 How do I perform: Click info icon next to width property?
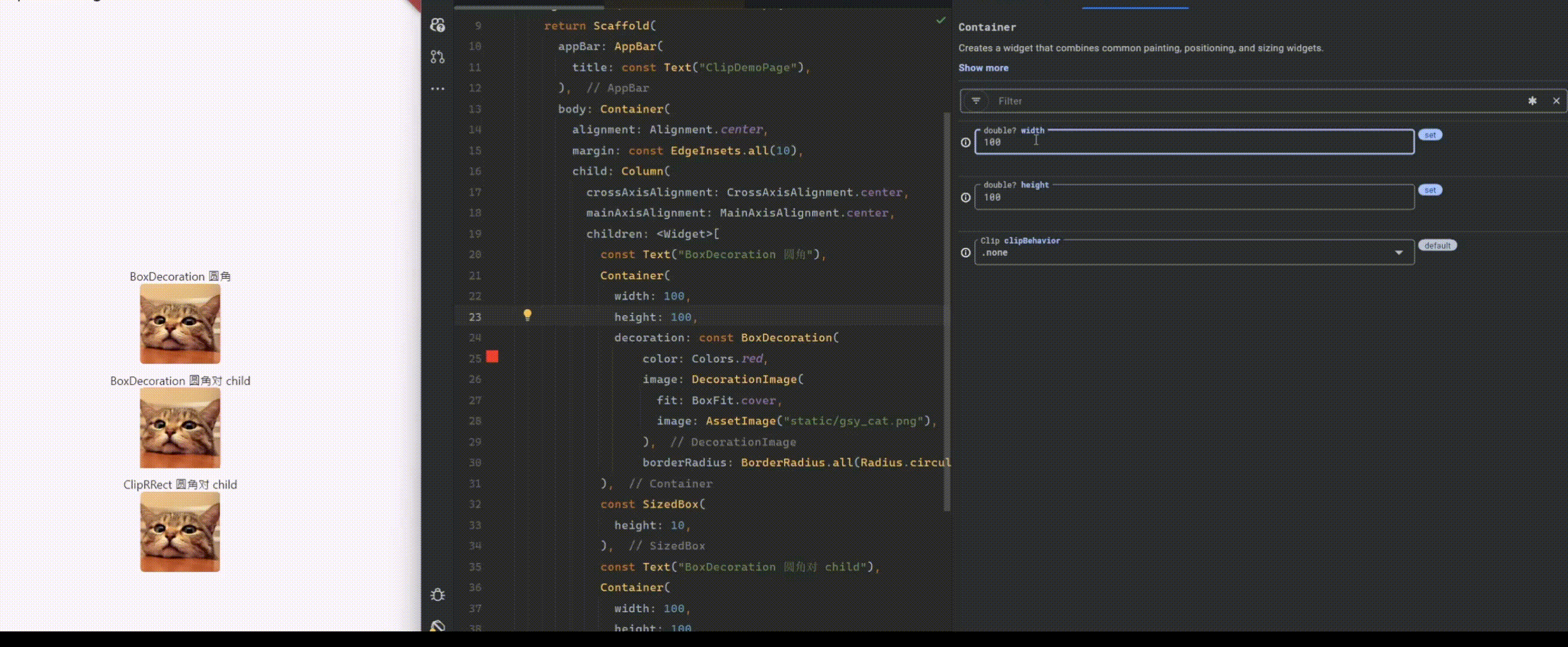pyautogui.click(x=965, y=143)
